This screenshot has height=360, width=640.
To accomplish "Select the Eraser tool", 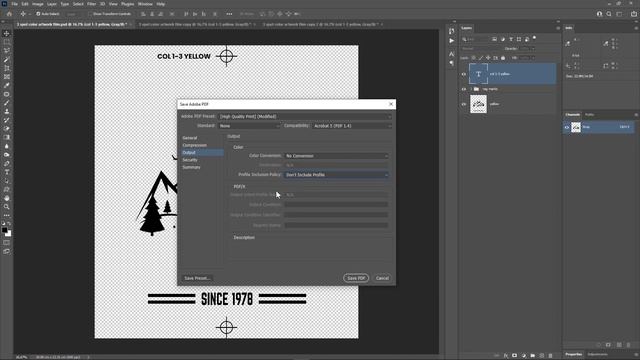I will (x=7, y=129).
